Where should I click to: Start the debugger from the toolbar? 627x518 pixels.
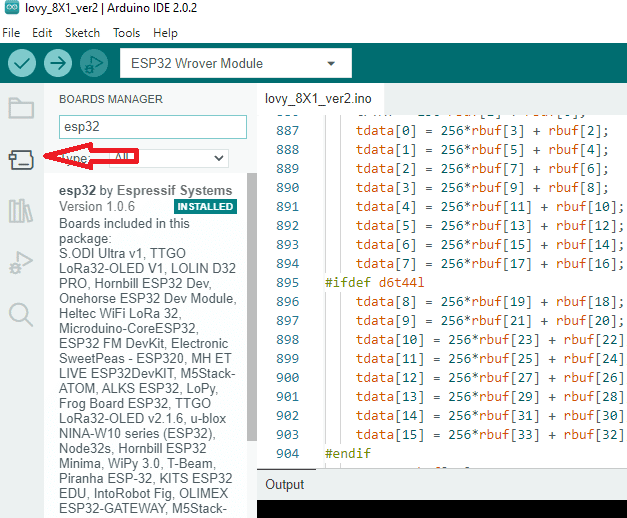[x=94, y=63]
